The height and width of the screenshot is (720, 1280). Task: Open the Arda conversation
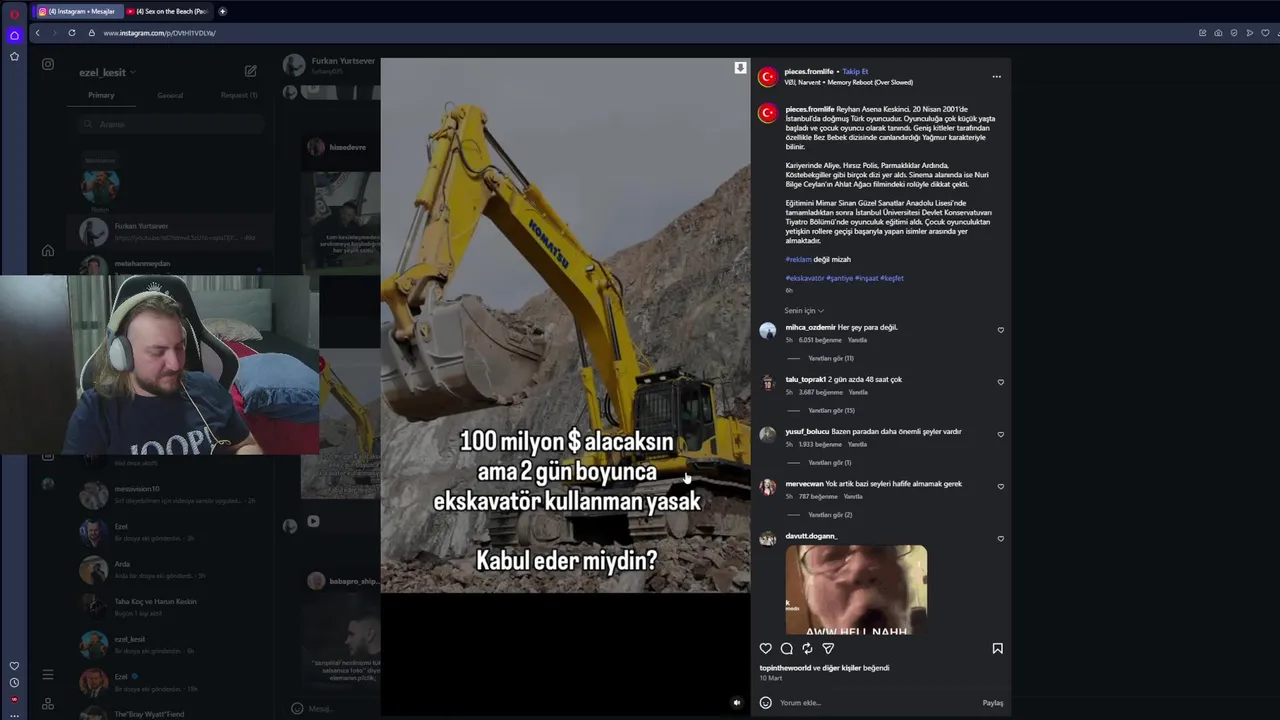171,569
